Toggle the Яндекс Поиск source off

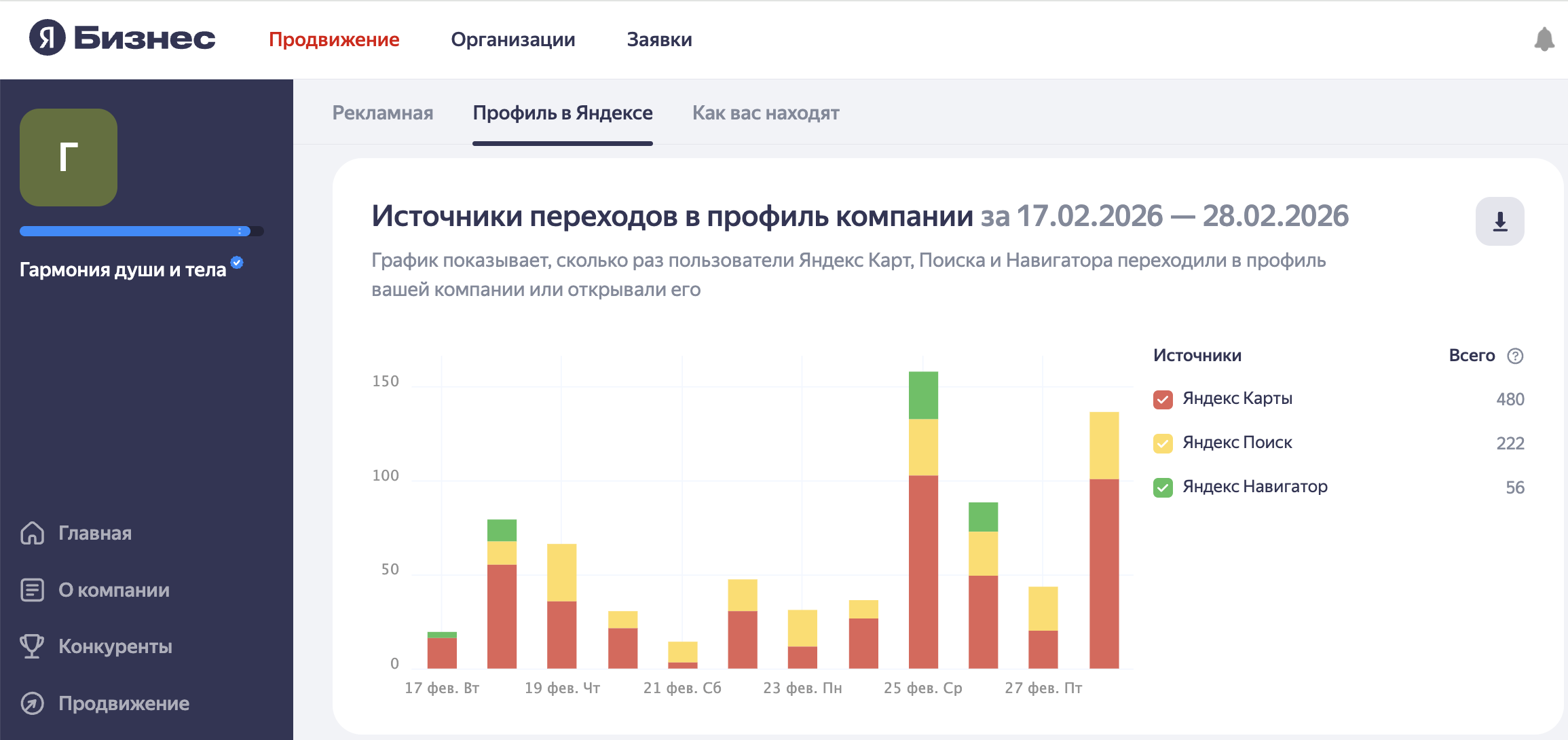(x=1162, y=443)
